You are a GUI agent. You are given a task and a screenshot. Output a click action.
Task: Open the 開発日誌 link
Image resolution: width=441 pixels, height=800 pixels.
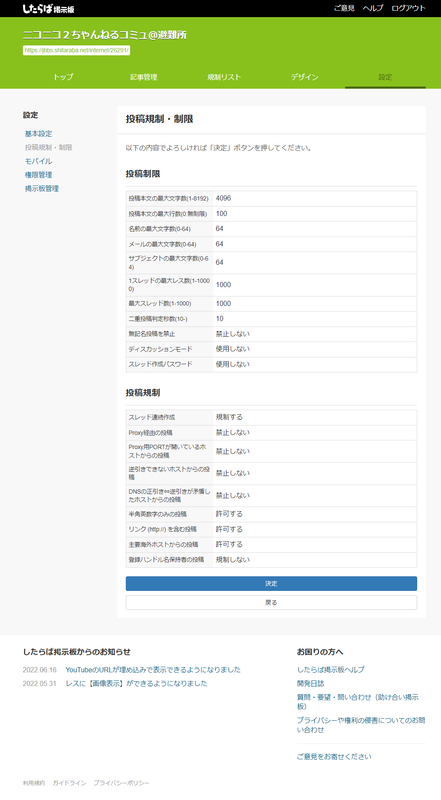310,684
